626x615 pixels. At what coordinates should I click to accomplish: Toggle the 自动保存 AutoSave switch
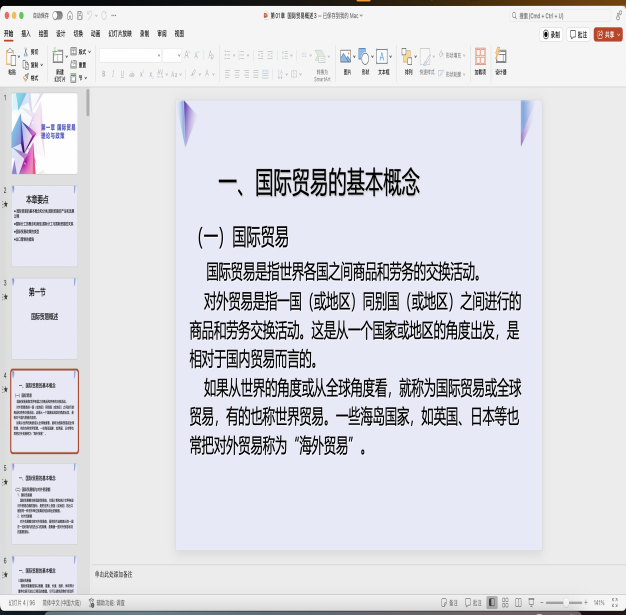coord(56,16)
